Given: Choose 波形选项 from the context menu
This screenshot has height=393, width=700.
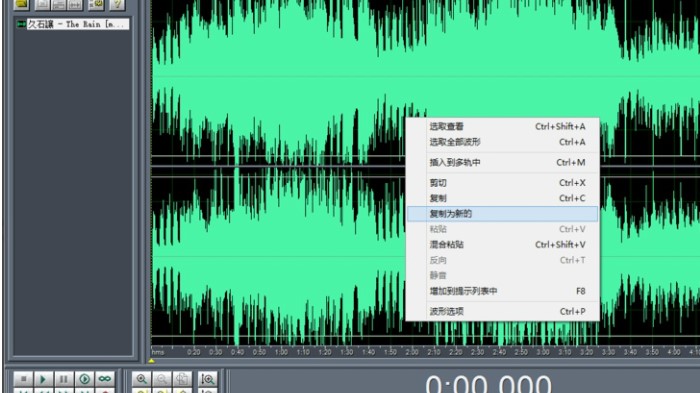Looking at the screenshot, I should (503, 311).
